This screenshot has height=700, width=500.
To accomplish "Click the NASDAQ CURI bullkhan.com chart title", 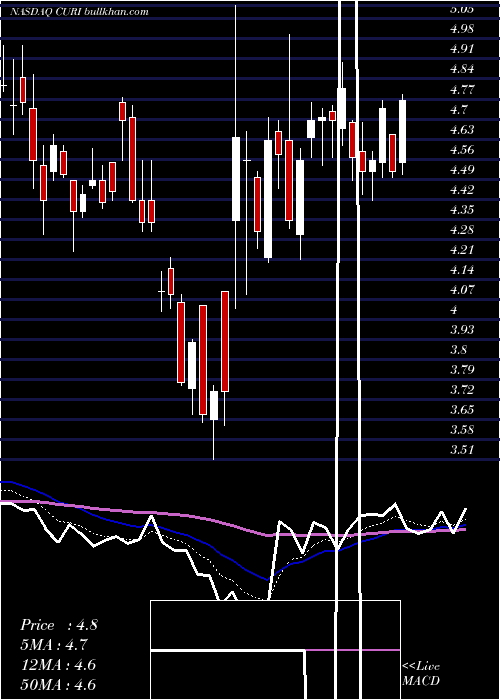I will [x=79, y=12].
